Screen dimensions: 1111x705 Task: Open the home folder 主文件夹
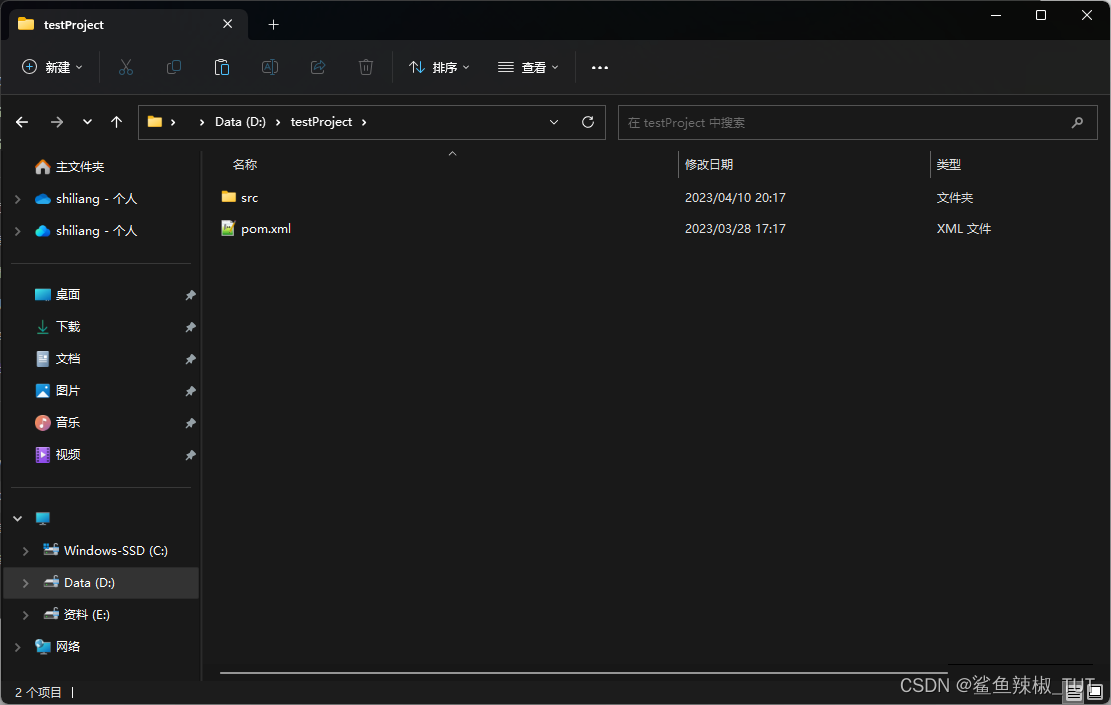[x=69, y=167]
